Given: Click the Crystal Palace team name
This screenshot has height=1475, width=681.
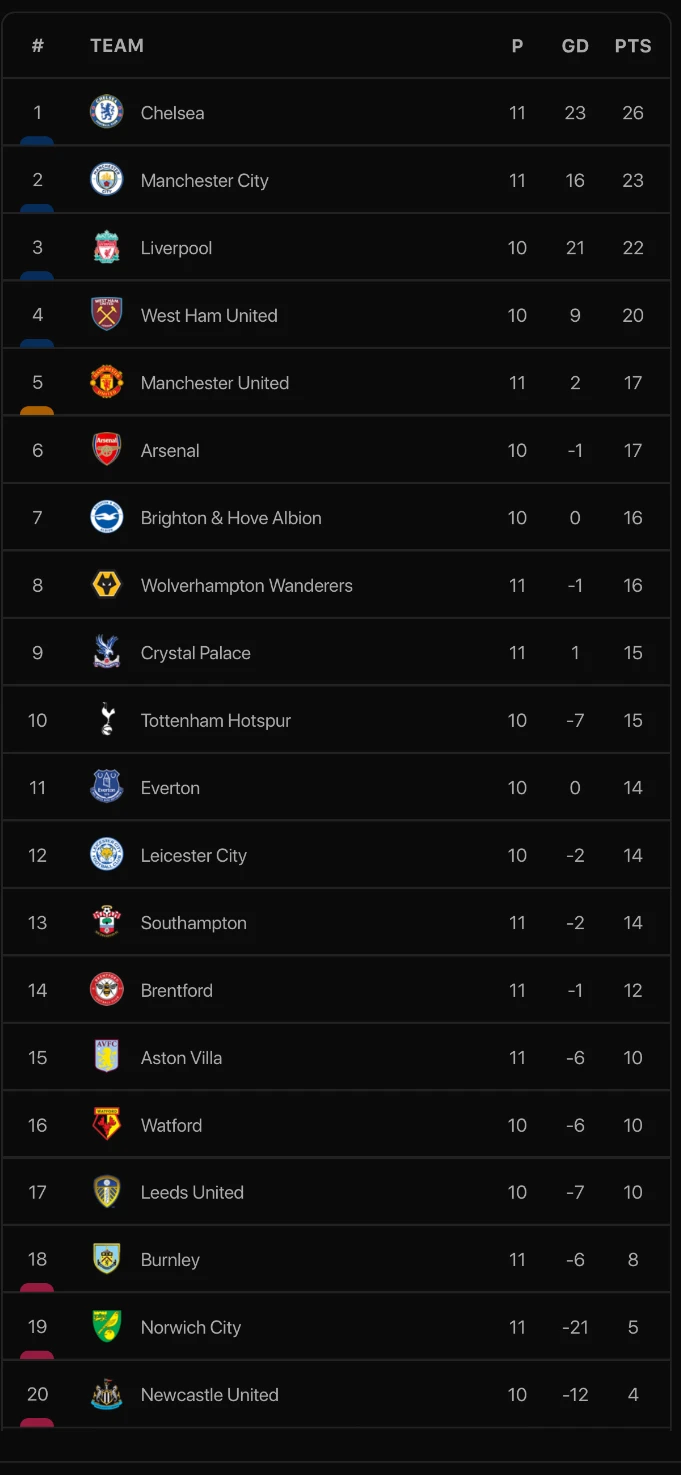Looking at the screenshot, I should [x=195, y=653].
